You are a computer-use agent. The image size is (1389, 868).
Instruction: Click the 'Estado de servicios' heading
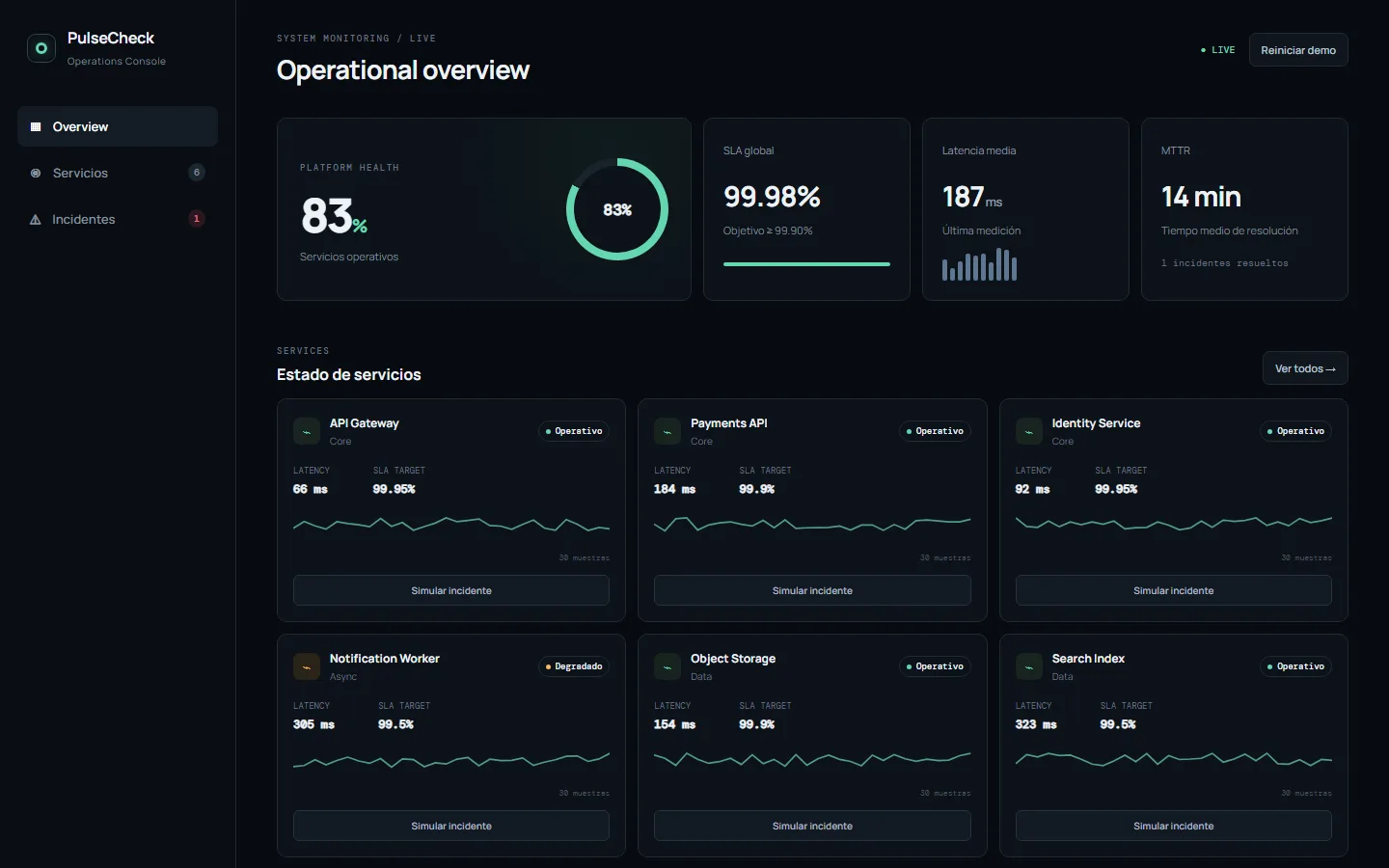pos(349,374)
